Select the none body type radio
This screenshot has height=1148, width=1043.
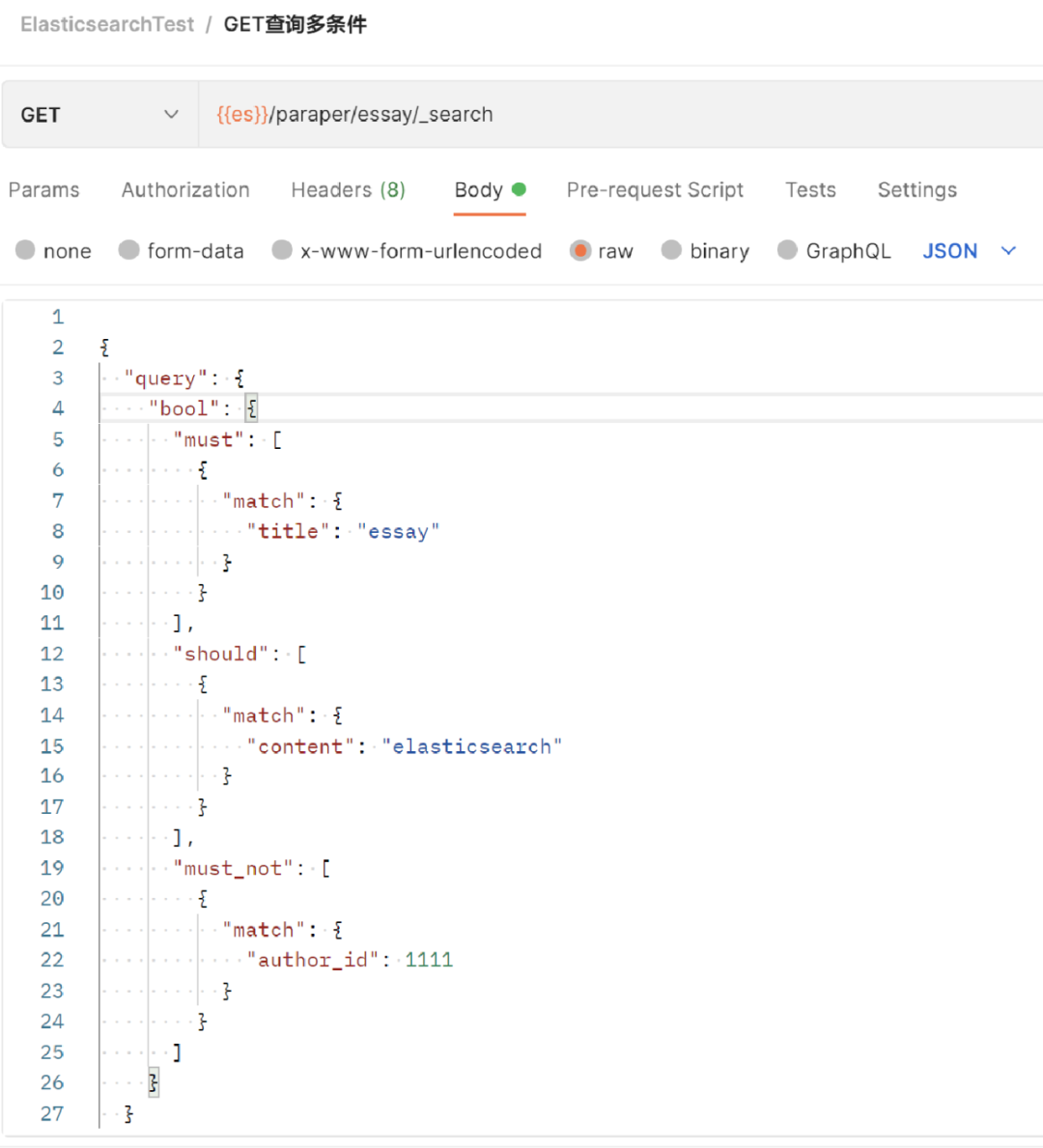[x=26, y=250]
